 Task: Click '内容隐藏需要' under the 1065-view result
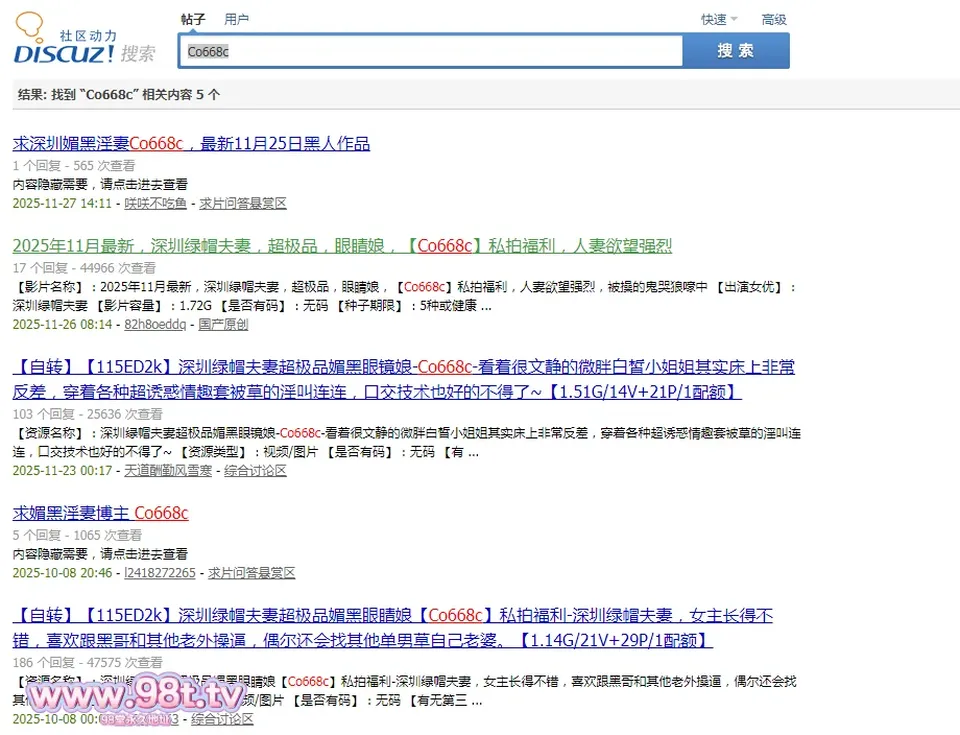coord(50,554)
